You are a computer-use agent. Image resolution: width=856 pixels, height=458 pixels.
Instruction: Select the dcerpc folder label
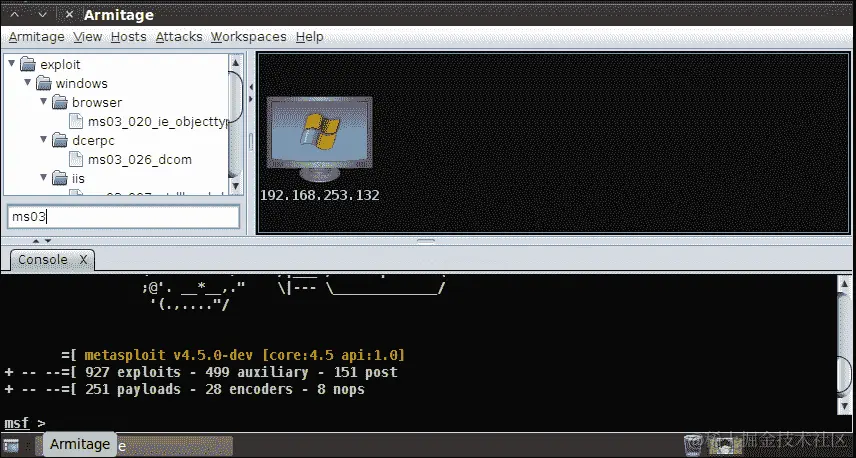point(93,141)
